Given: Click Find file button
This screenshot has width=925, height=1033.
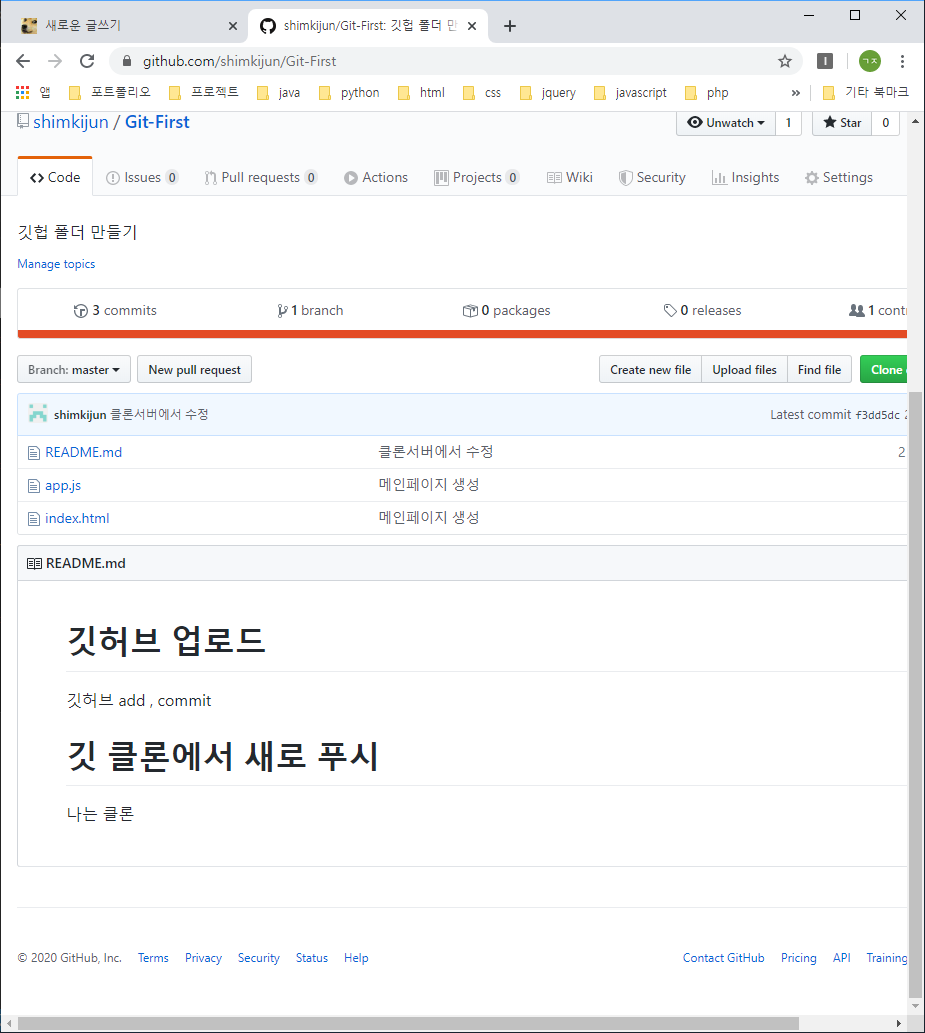Looking at the screenshot, I should pos(819,370).
